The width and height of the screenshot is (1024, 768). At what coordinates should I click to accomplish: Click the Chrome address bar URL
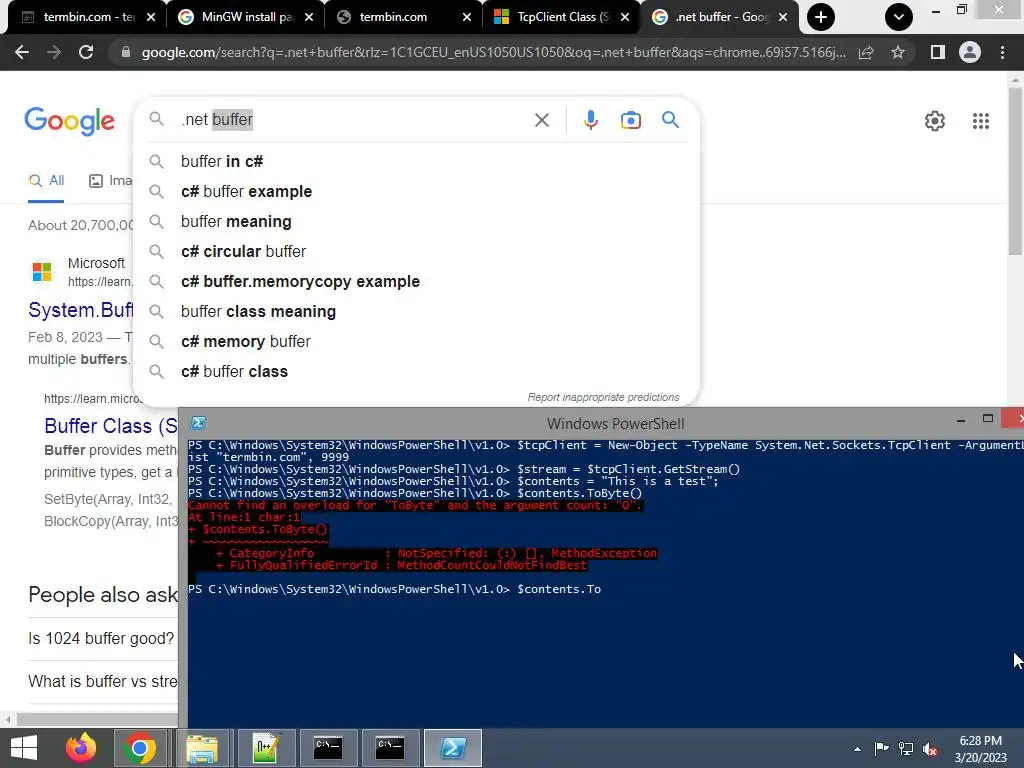[493, 52]
